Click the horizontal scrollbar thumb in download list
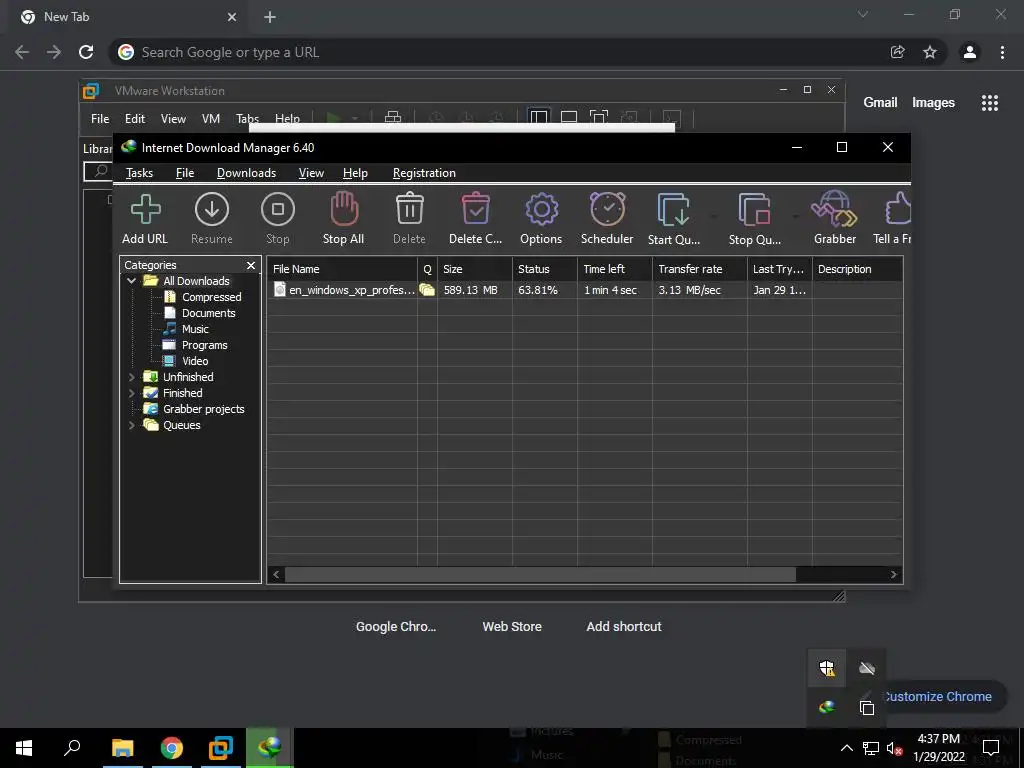 (x=540, y=575)
